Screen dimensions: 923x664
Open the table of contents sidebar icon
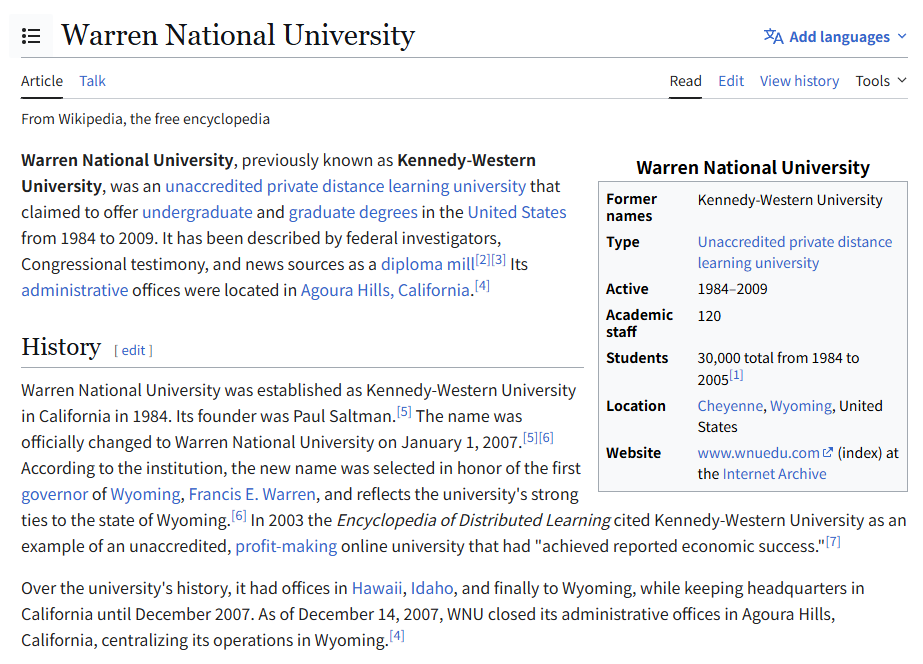[31, 36]
